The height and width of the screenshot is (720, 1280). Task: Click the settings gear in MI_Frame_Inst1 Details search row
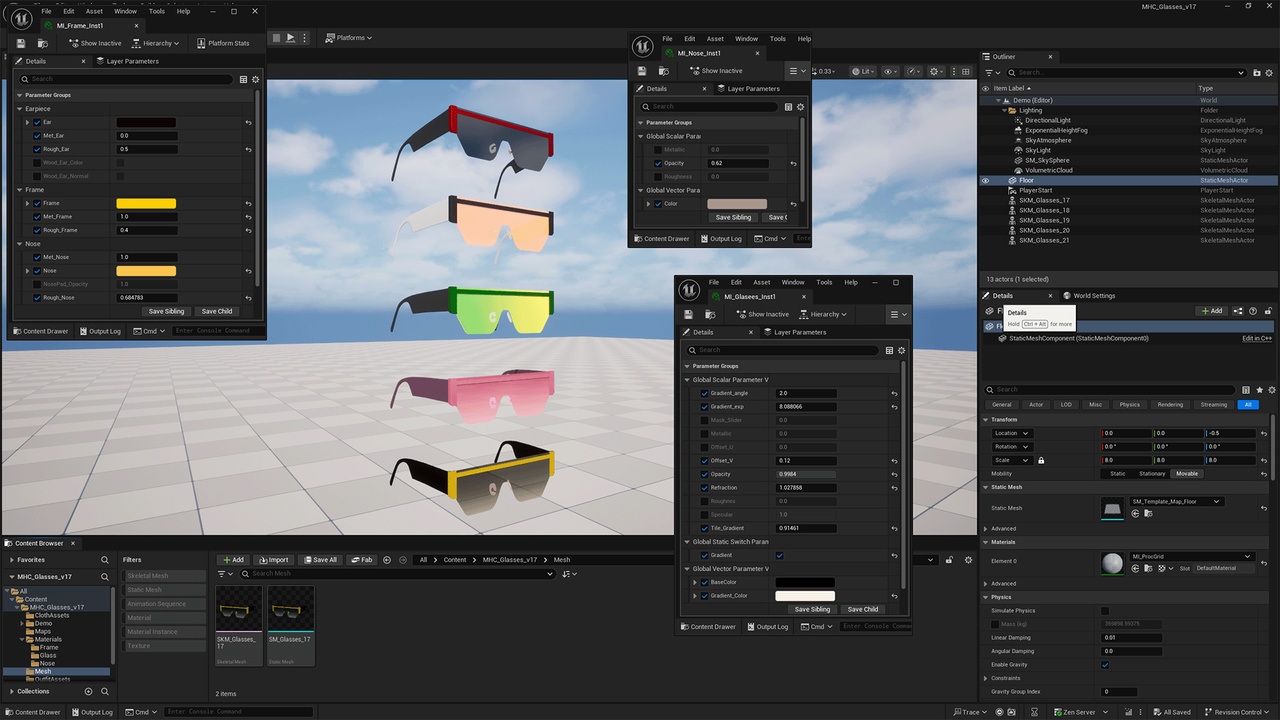coord(255,79)
